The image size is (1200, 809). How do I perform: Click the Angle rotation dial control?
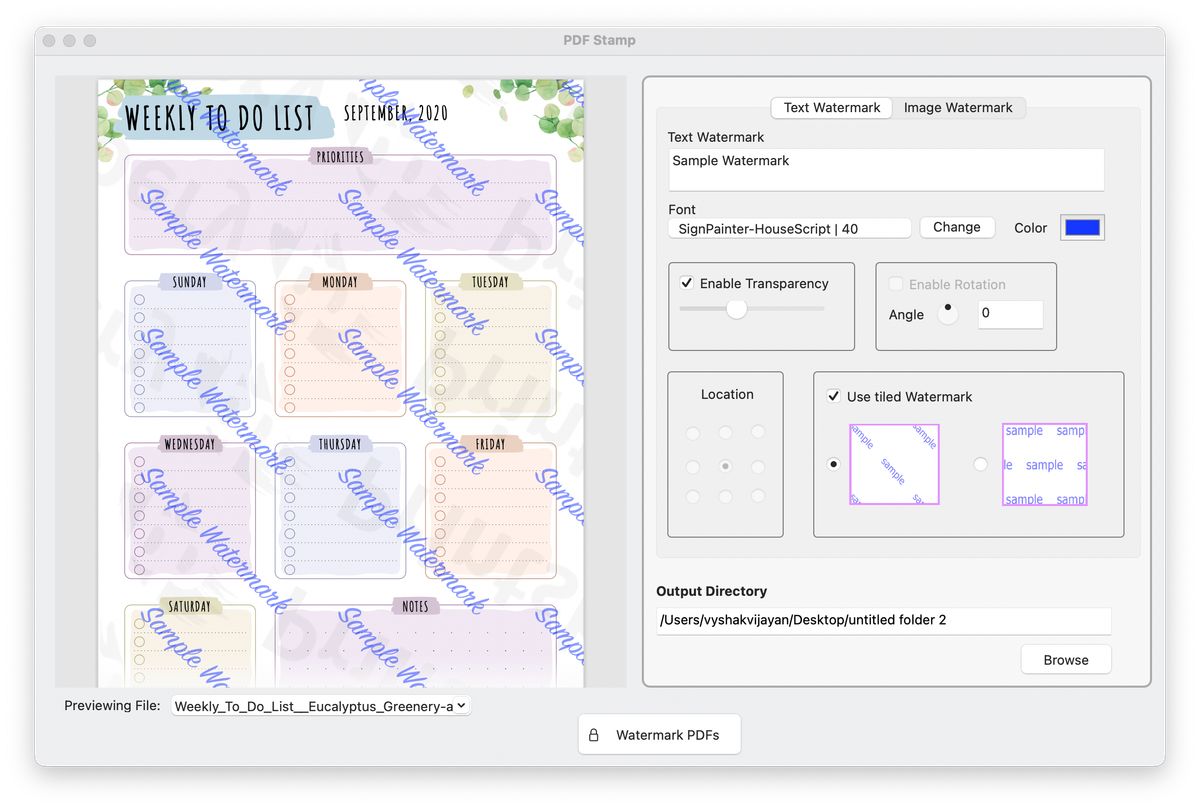947,313
